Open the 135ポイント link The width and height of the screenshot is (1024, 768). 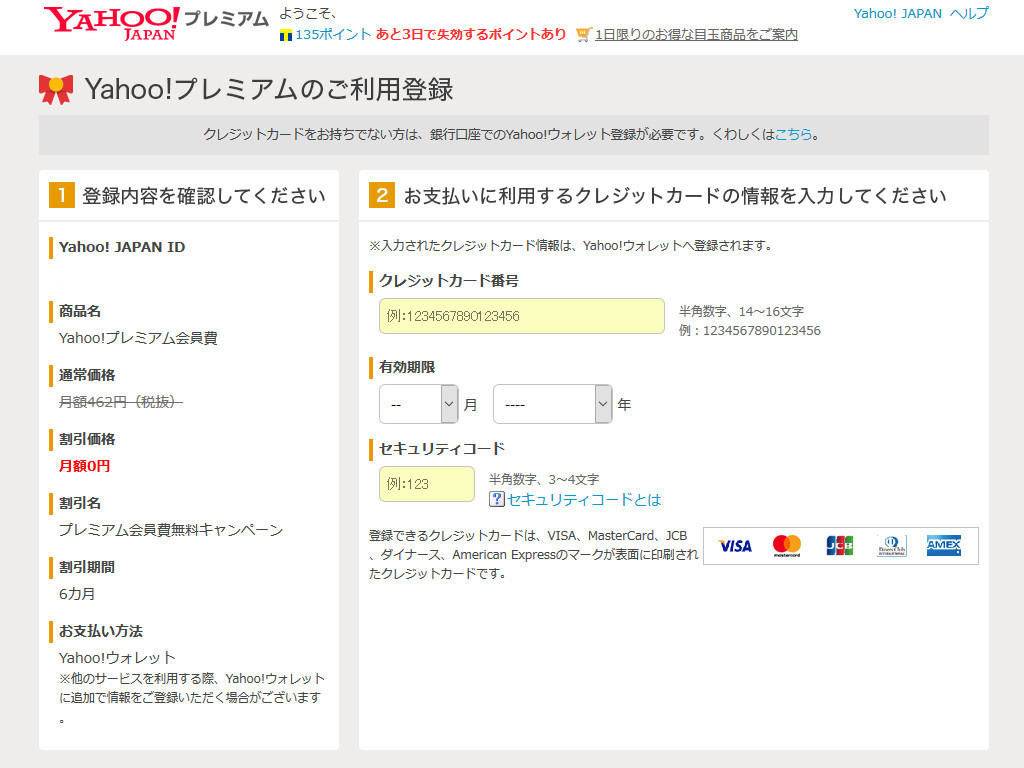coord(333,35)
